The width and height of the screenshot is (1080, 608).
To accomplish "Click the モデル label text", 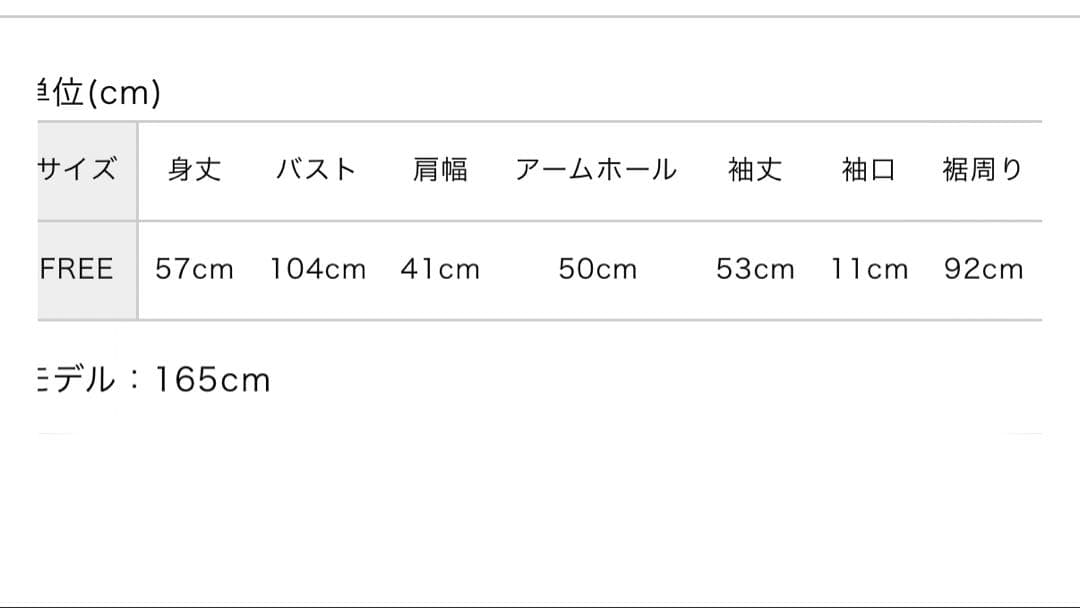I will [76, 380].
